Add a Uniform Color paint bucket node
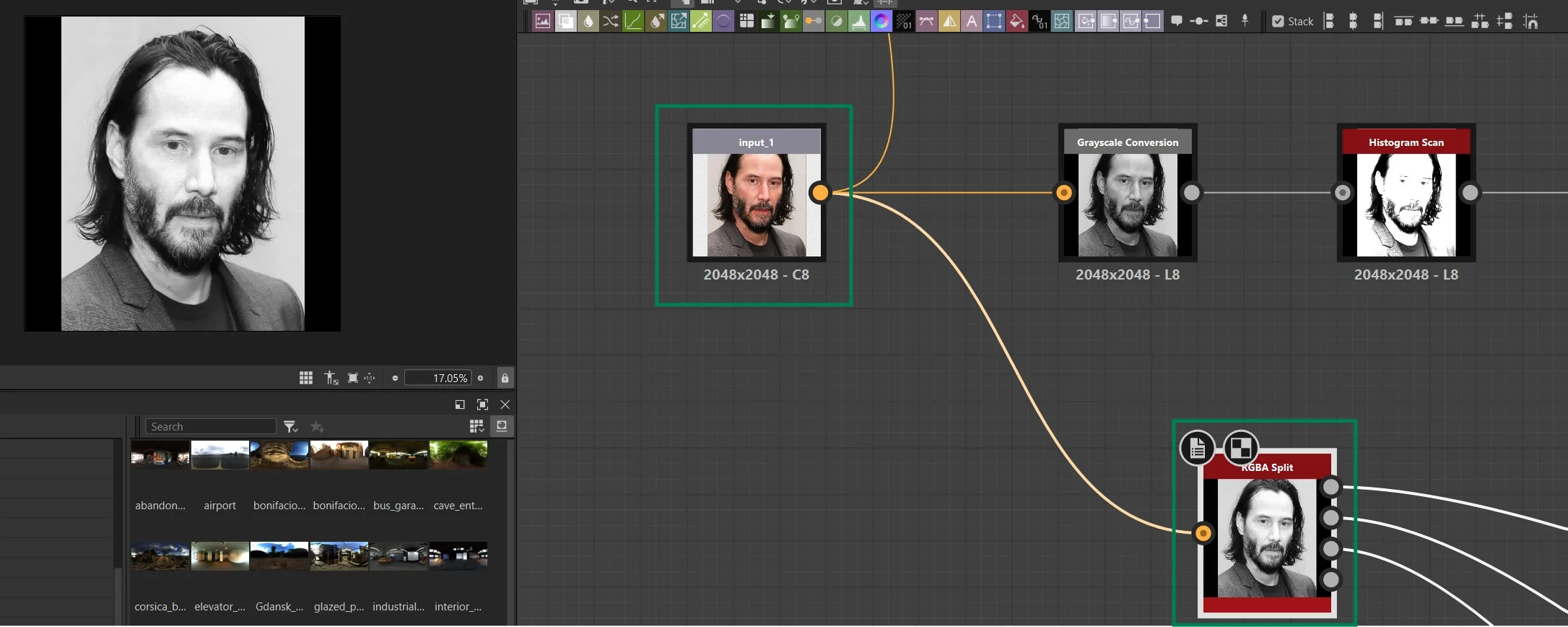1568x627 pixels. coord(1016,21)
